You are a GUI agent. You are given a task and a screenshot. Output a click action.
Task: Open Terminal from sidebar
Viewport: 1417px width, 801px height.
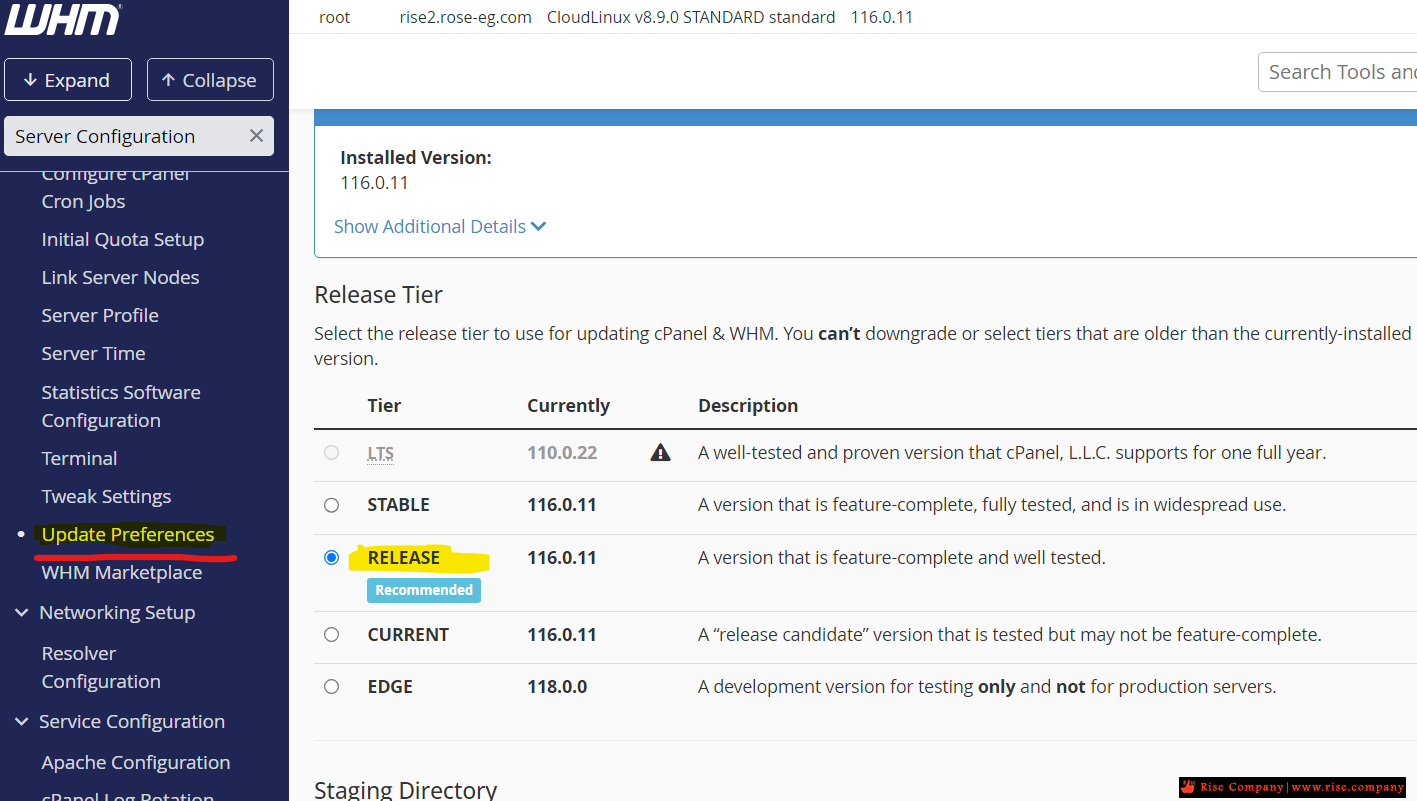(79, 458)
